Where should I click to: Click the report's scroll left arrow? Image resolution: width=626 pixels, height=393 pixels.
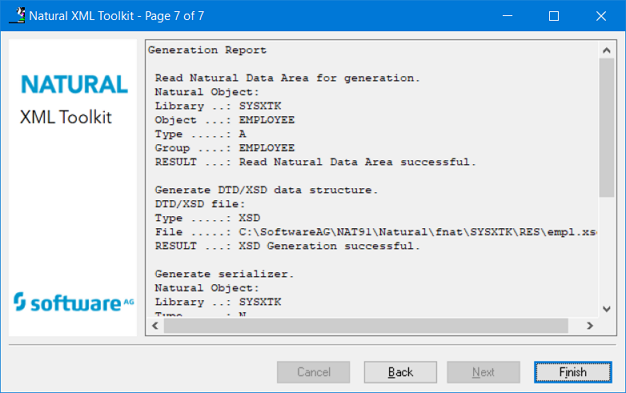155,326
